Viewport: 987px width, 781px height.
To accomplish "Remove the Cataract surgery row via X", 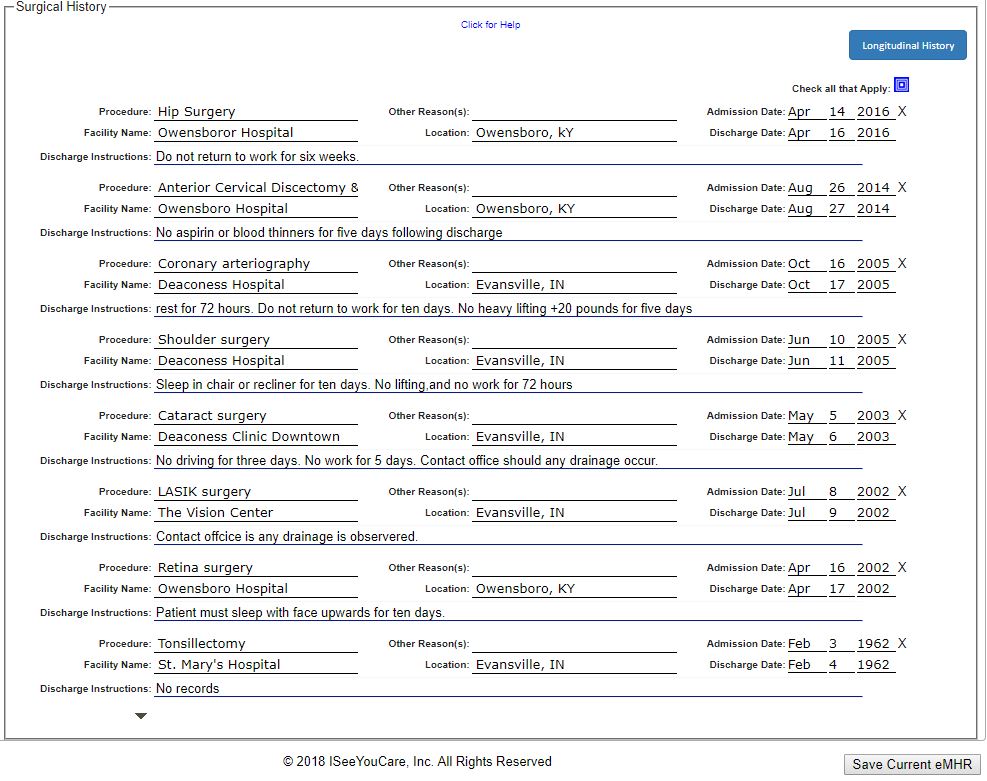I will 902,415.
